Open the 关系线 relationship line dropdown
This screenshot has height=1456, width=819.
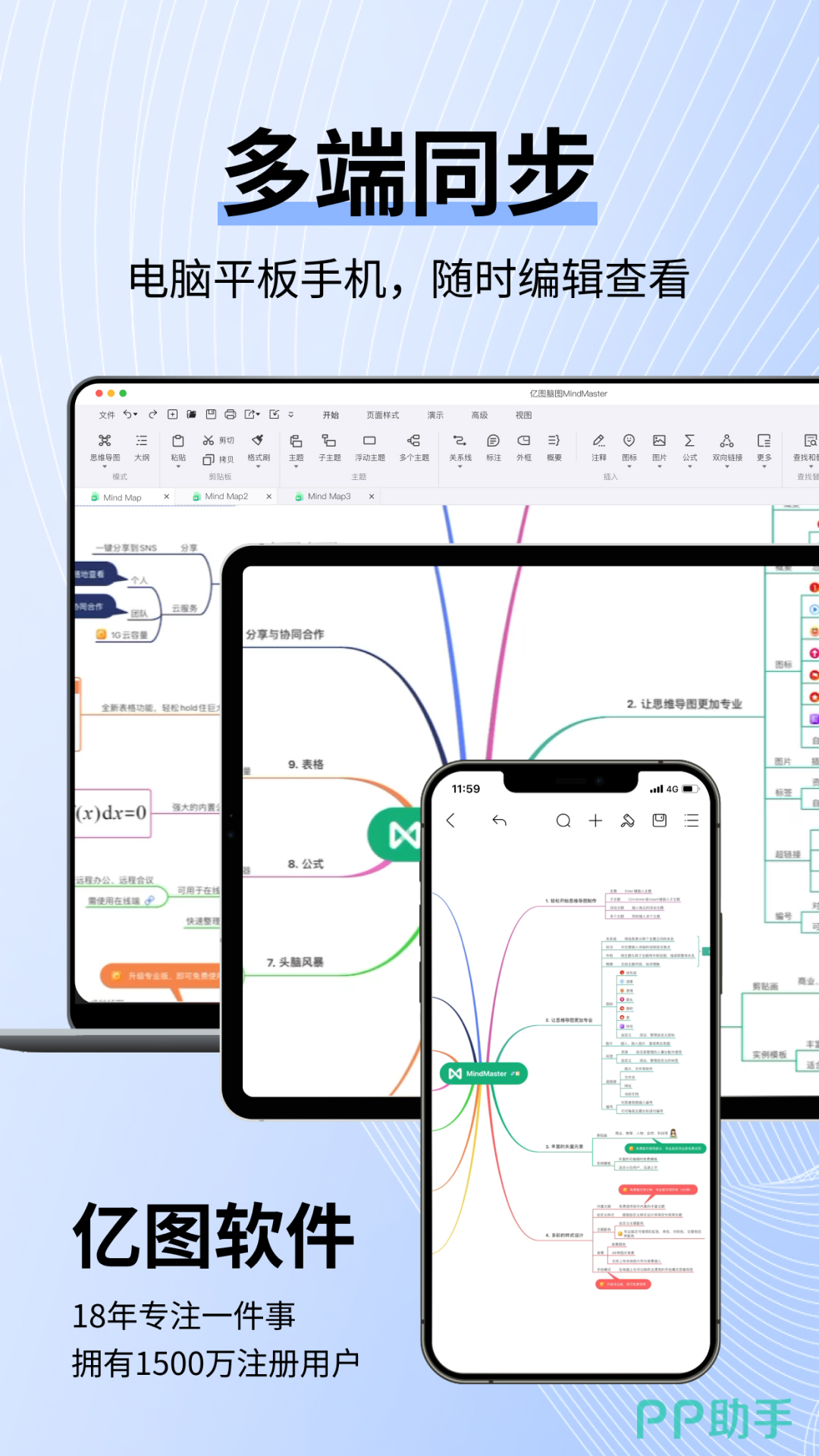click(460, 467)
